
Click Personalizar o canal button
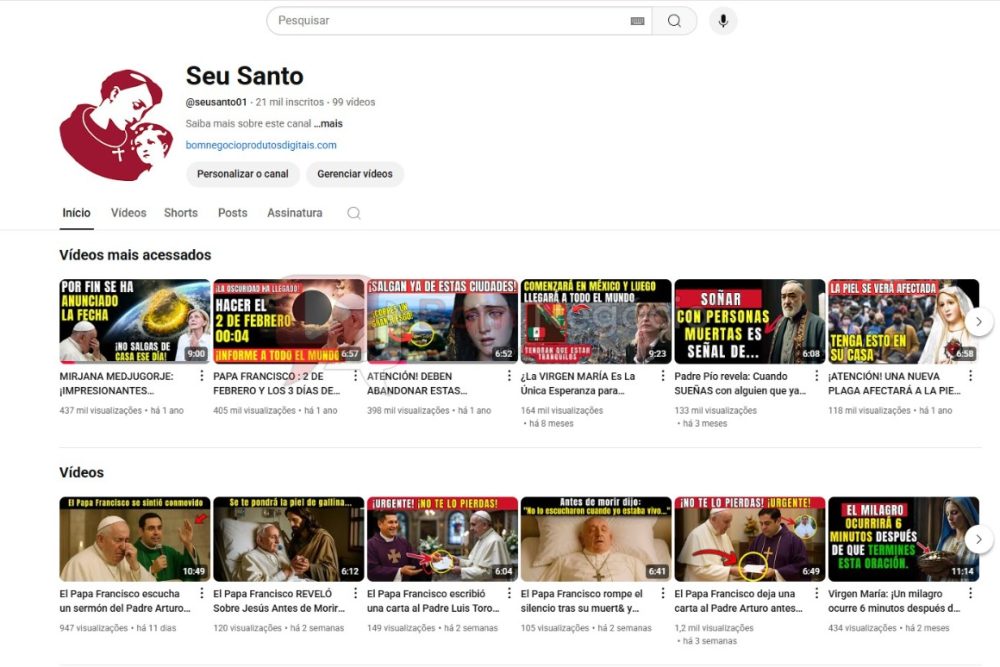pyautogui.click(x=242, y=174)
